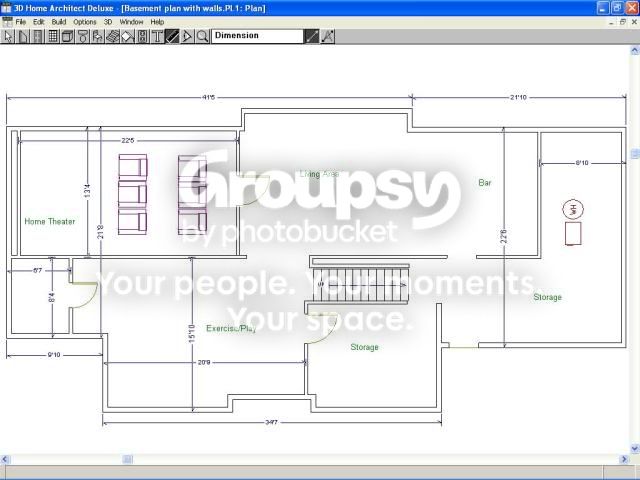Choose the manual dimension line mode
This screenshot has width=640, height=480.
tap(311, 37)
